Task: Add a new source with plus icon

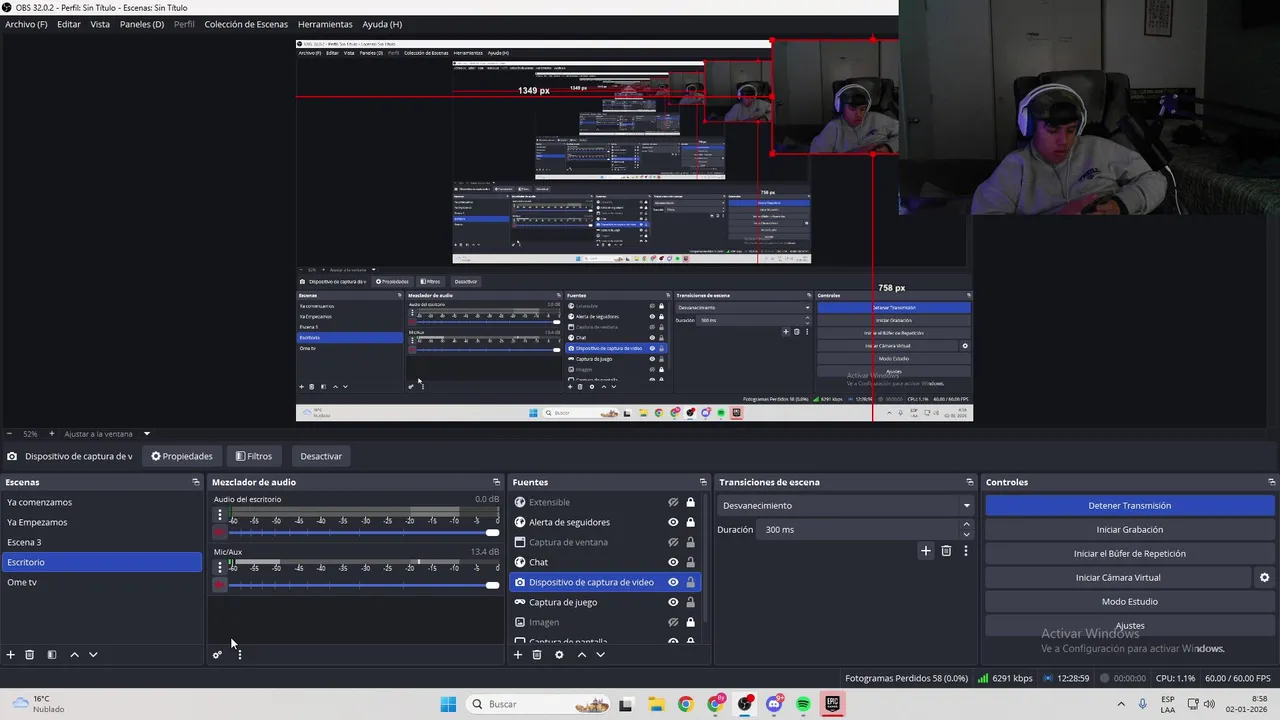Action: pos(518,655)
